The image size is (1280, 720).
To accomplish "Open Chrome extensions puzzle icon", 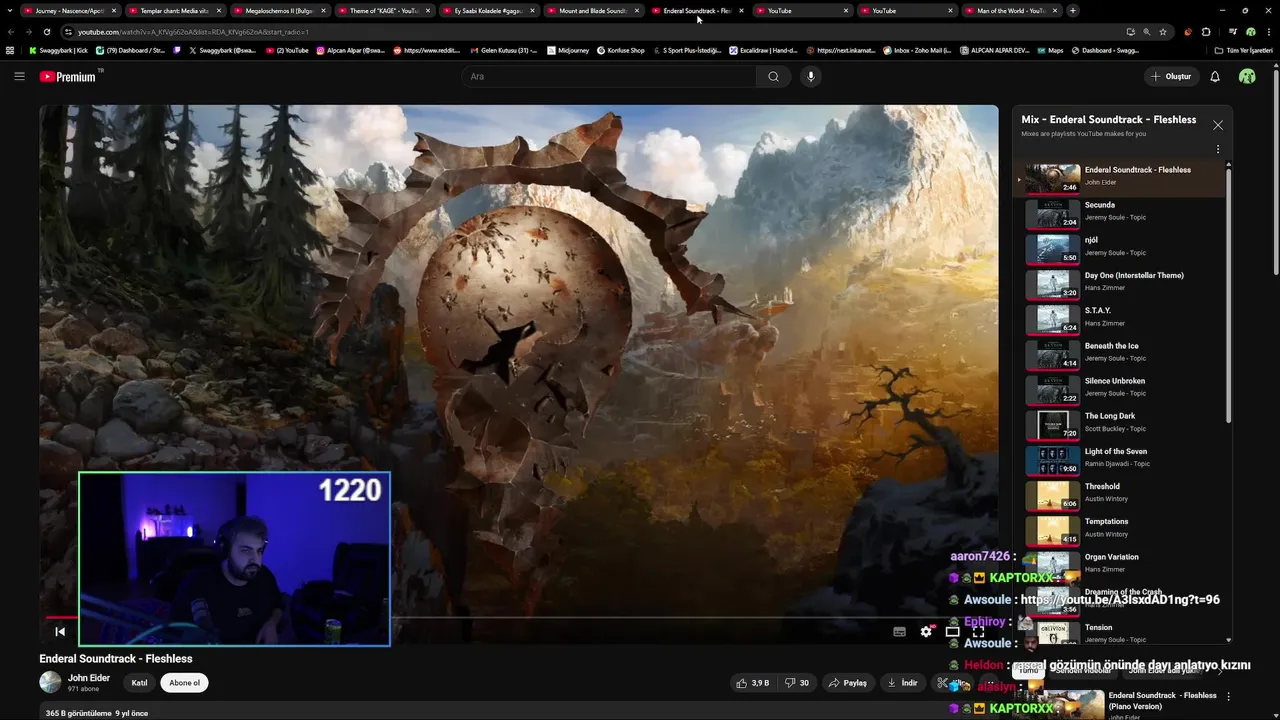I will pos(1206,32).
